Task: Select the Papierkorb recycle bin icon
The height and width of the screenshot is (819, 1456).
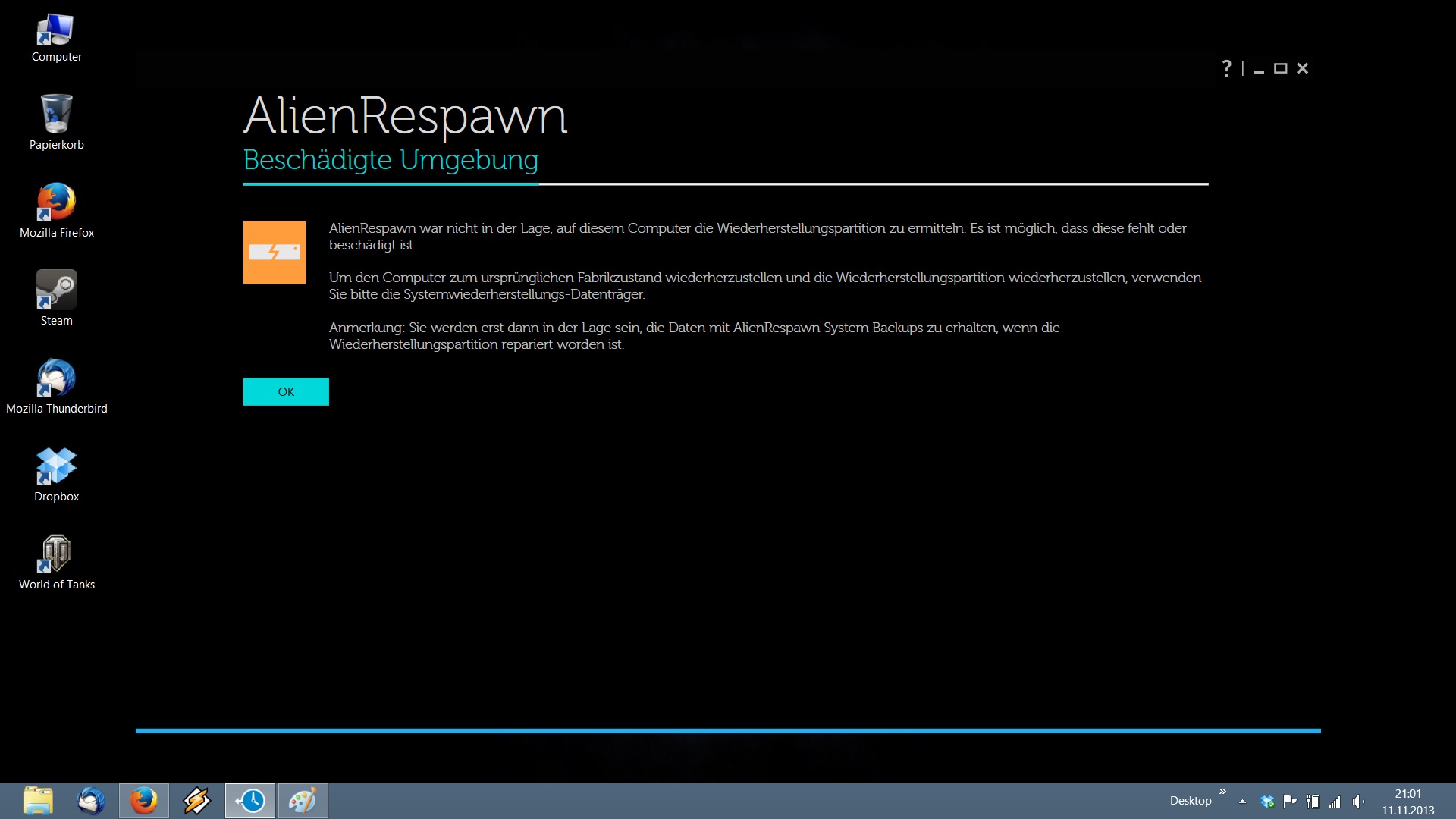Action: click(x=57, y=122)
